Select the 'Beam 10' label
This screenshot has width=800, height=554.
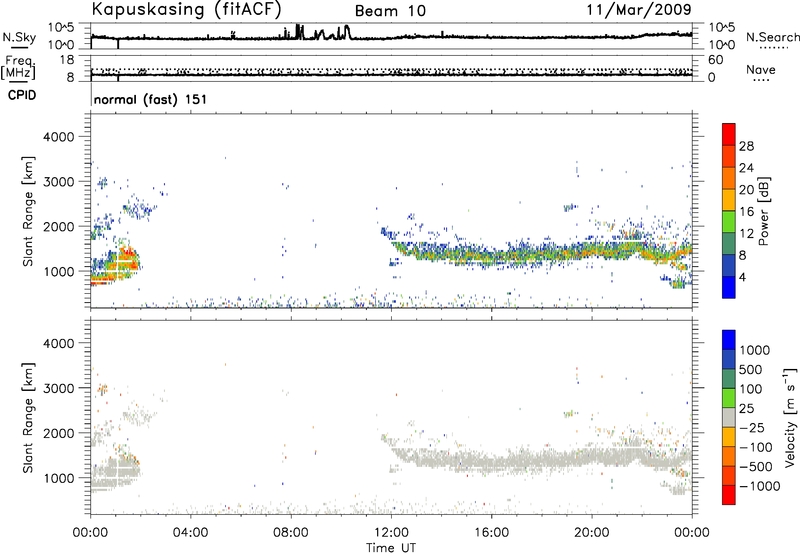[x=390, y=11]
